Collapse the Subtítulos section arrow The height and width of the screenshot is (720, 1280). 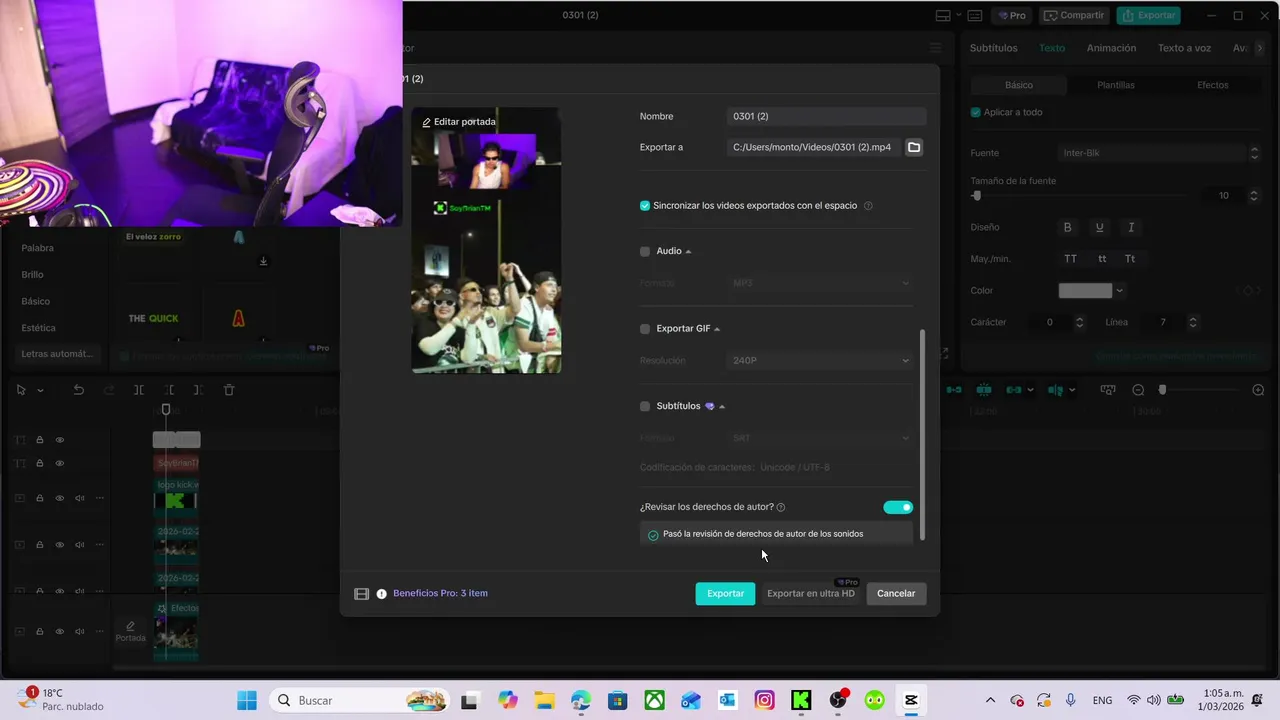pos(722,407)
